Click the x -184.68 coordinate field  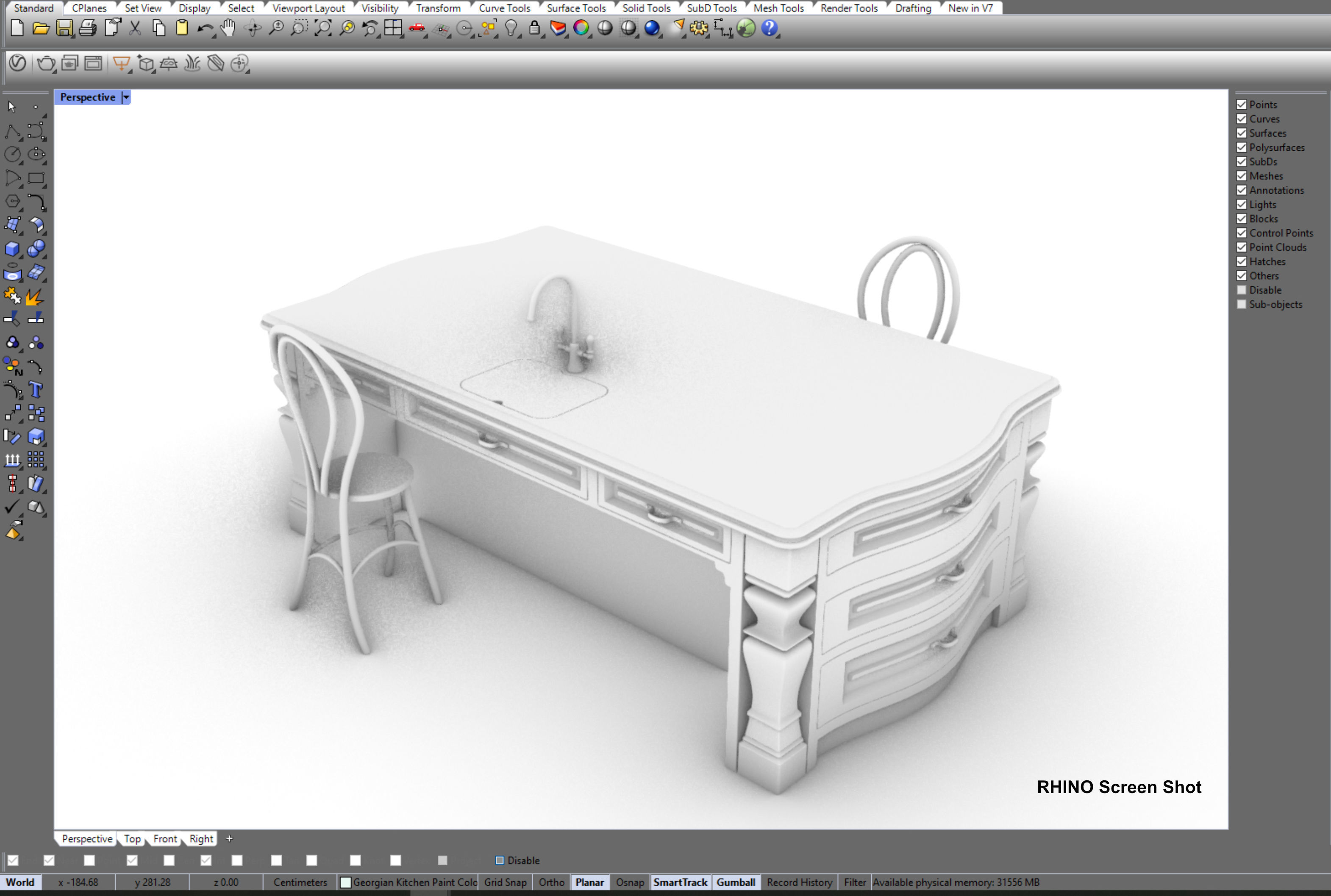(x=78, y=882)
